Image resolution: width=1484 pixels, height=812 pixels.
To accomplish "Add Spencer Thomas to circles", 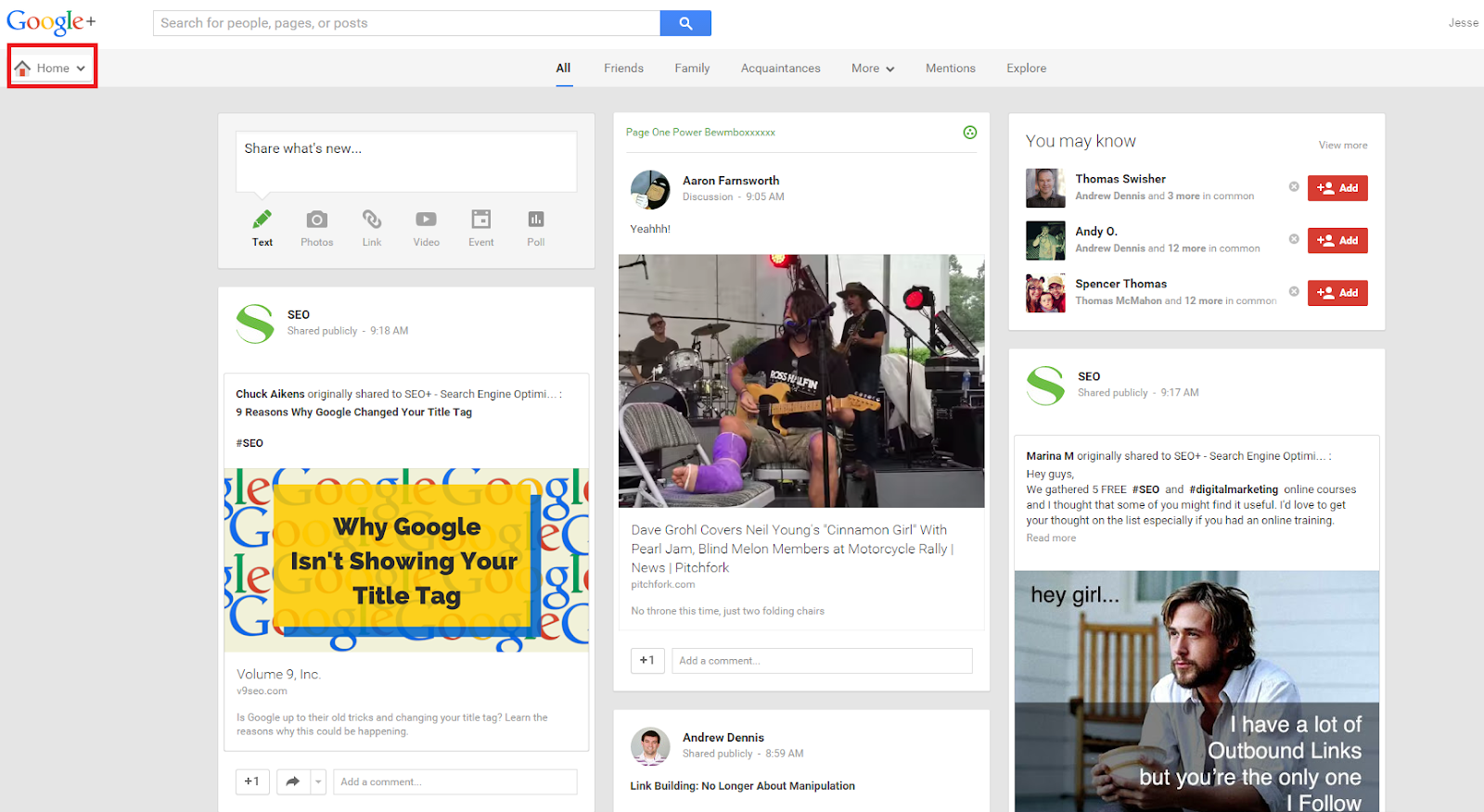I will [x=1337, y=293].
